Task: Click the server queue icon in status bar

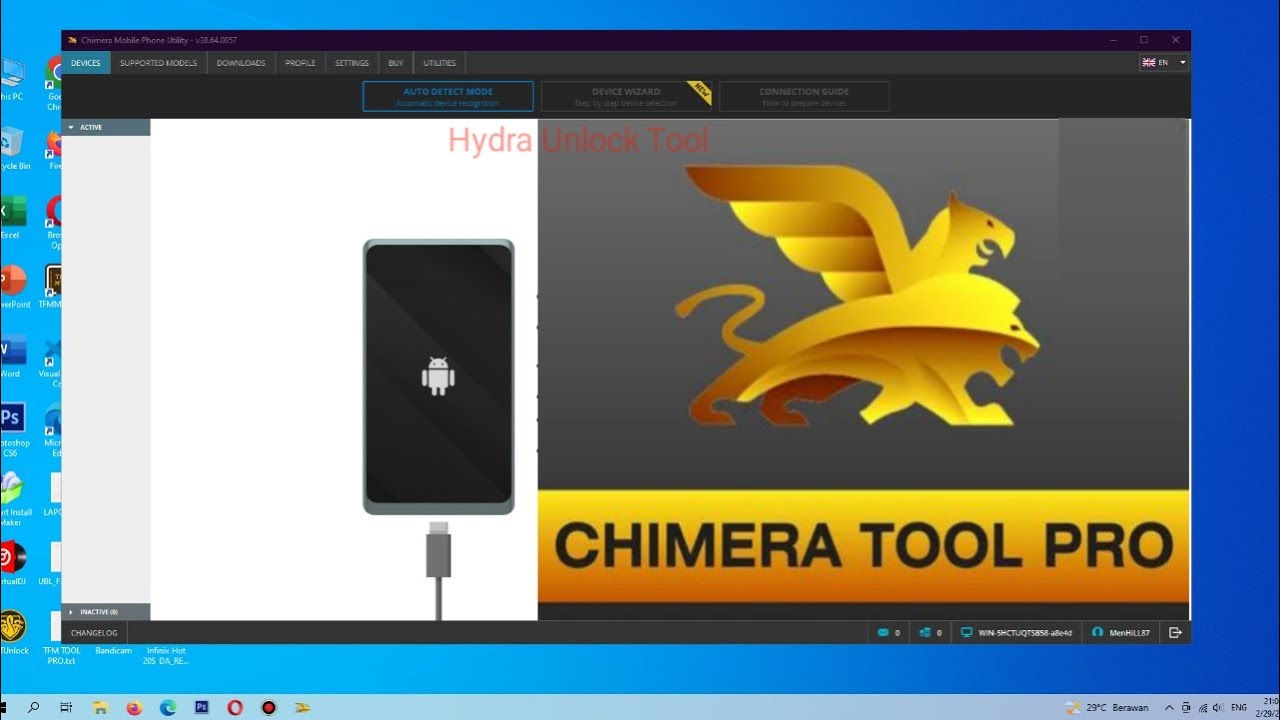Action: tap(925, 633)
